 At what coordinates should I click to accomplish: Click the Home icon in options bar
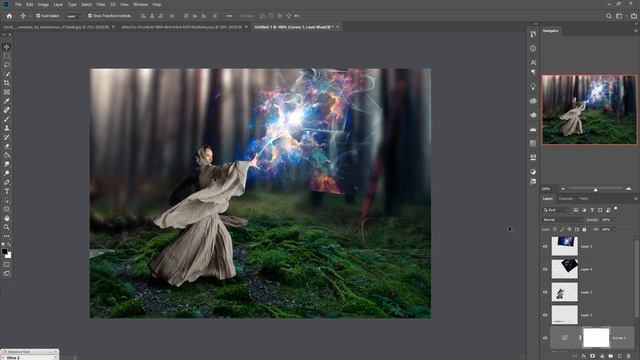coord(9,16)
